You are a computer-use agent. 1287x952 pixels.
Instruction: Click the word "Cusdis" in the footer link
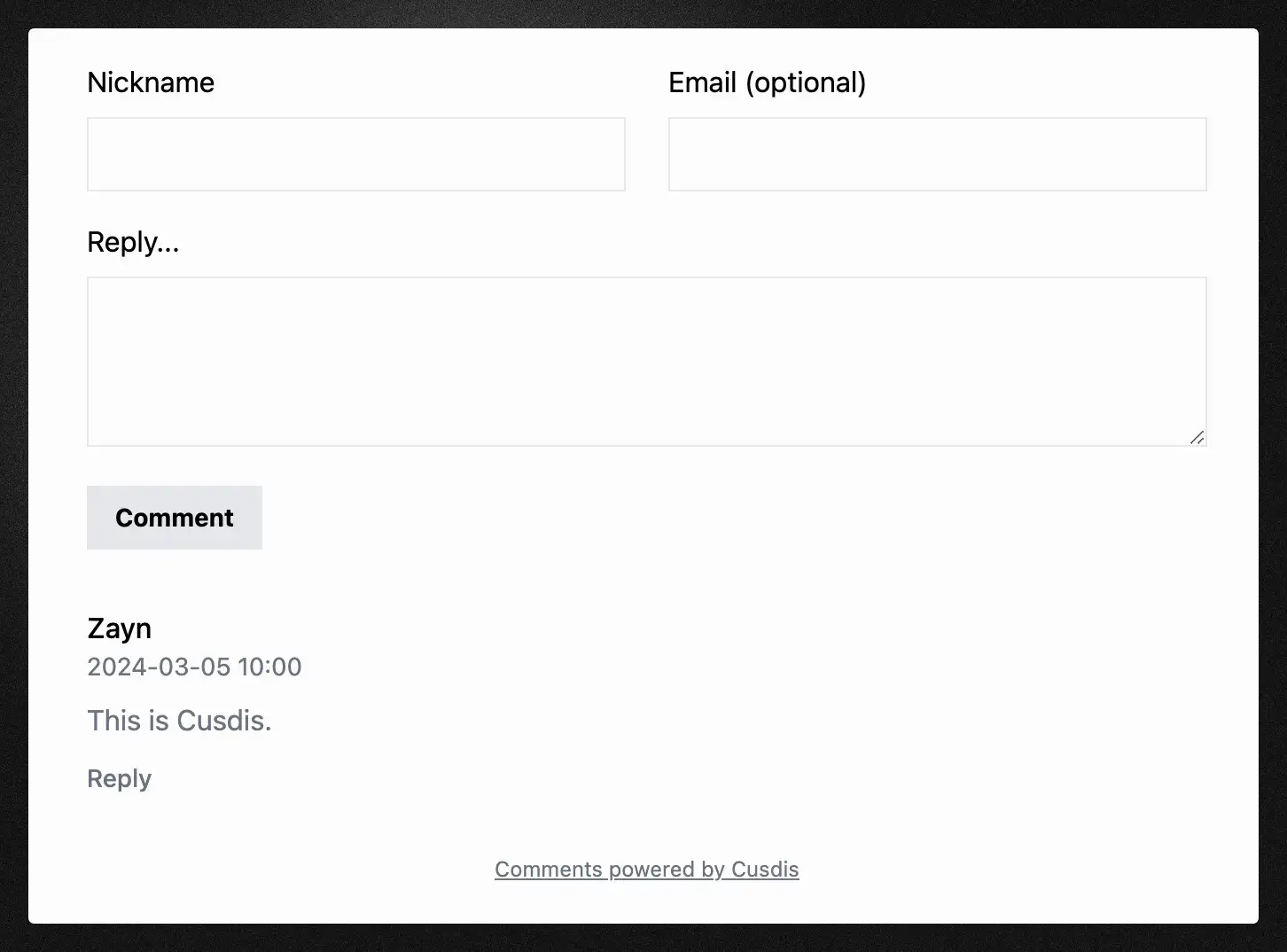coord(765,870)
